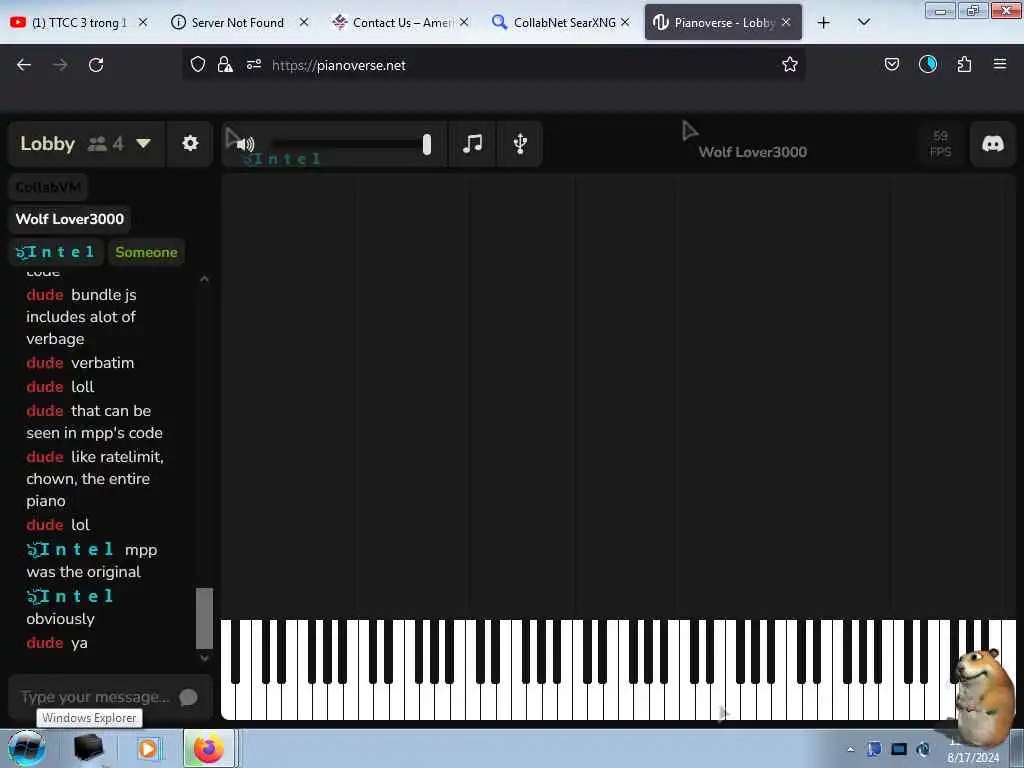The width and height of the screenshot is (1024, 768).
Task: Open the Firefox hamburger application menu
Action: (1000, 64)
